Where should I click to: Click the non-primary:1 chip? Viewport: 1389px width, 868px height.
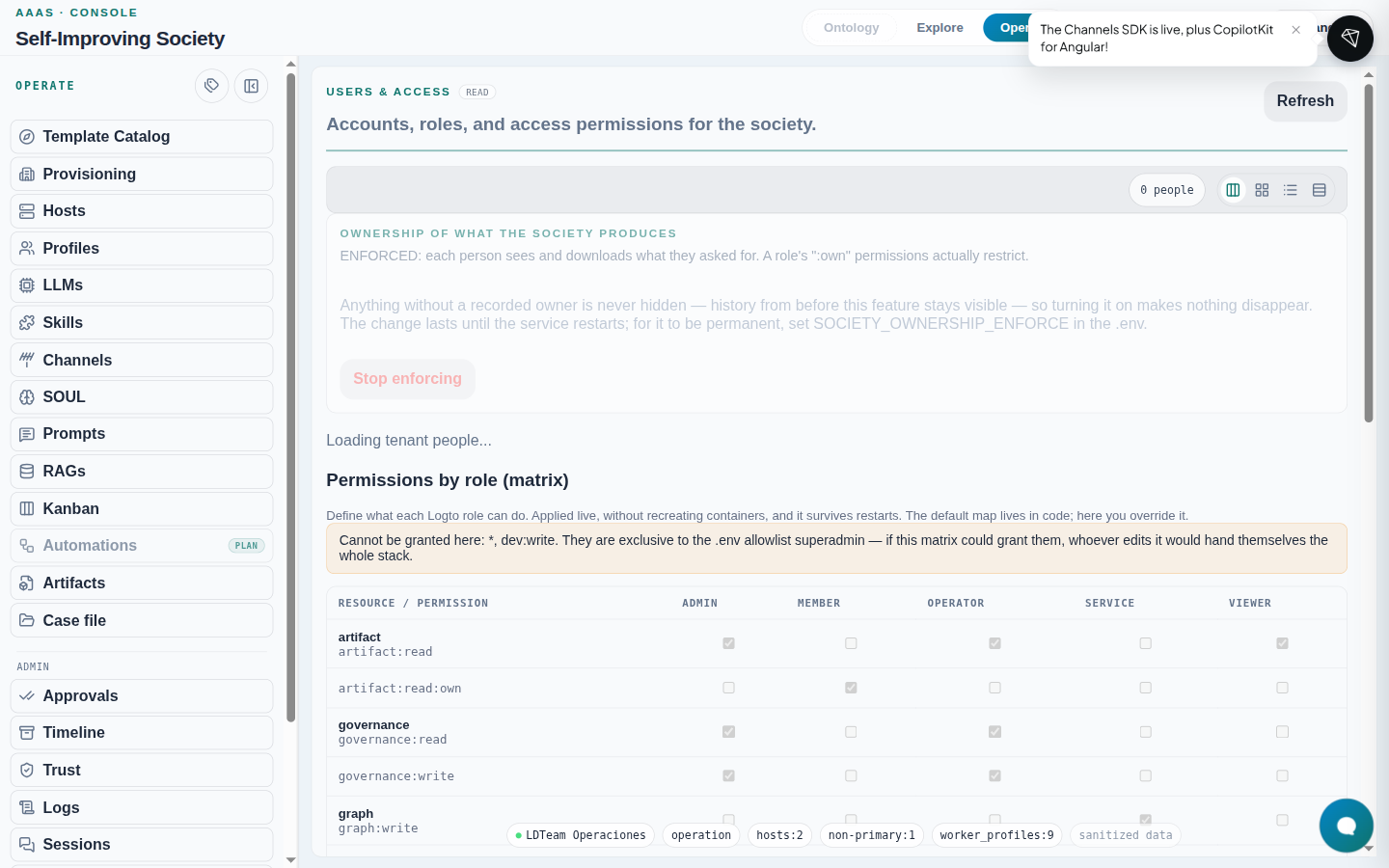click(872, 835)
